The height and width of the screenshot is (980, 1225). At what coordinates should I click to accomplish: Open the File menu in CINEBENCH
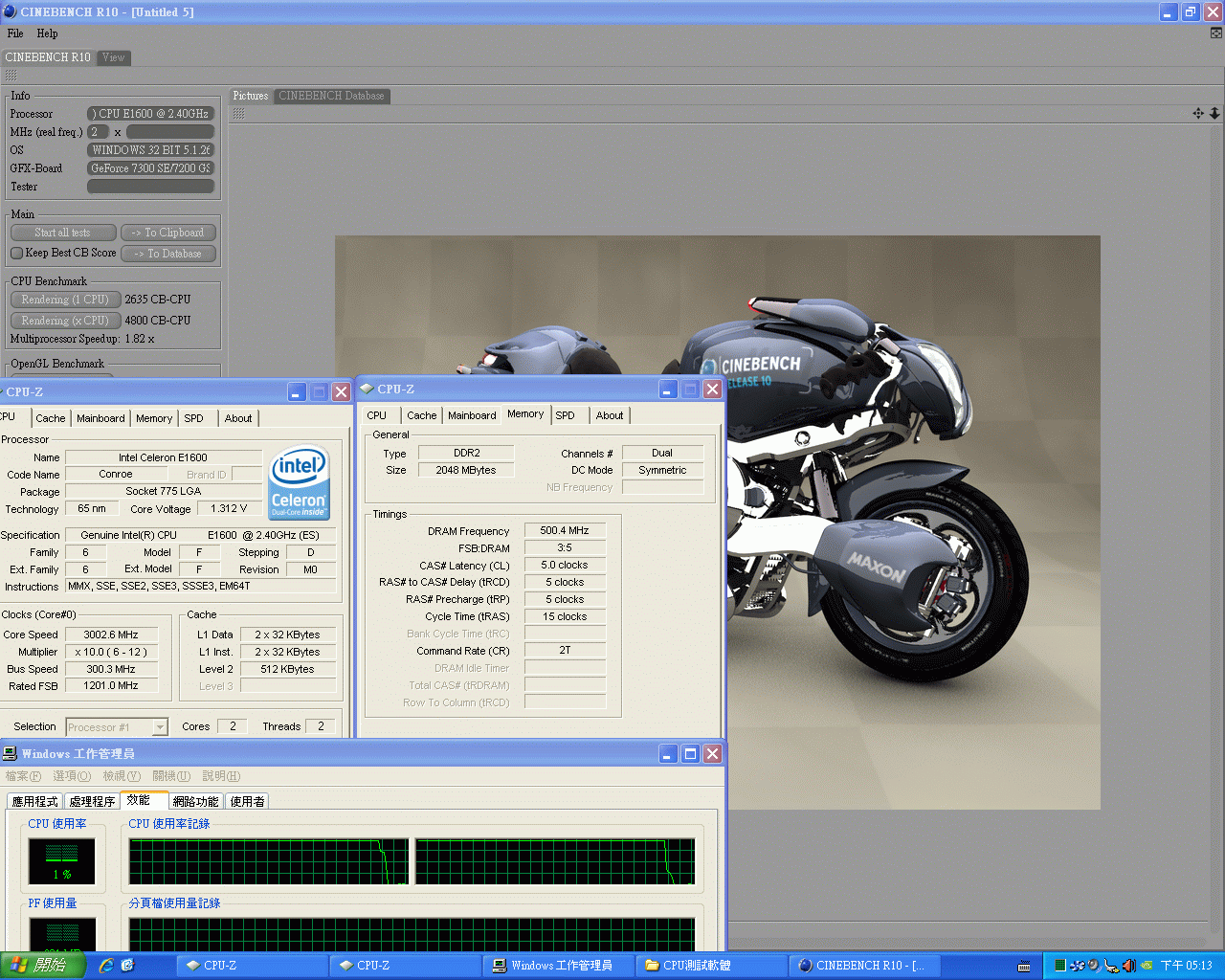coord(15,33)
